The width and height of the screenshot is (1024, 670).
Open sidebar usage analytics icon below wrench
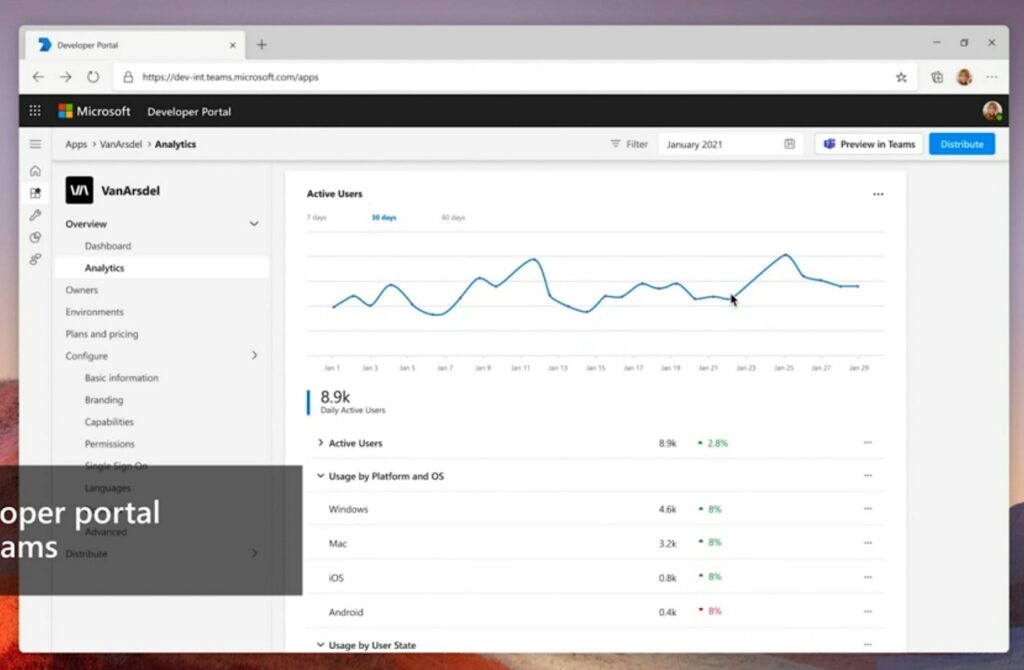tap(36, 237)
